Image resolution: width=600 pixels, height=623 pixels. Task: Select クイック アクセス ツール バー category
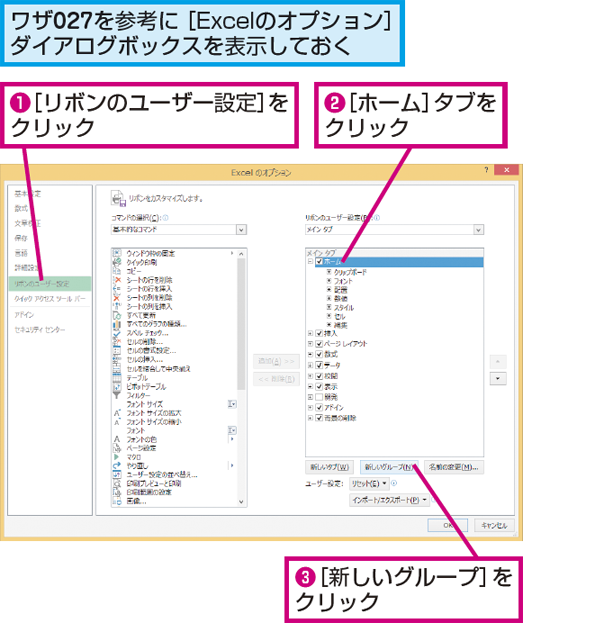[x=50, y=299]
